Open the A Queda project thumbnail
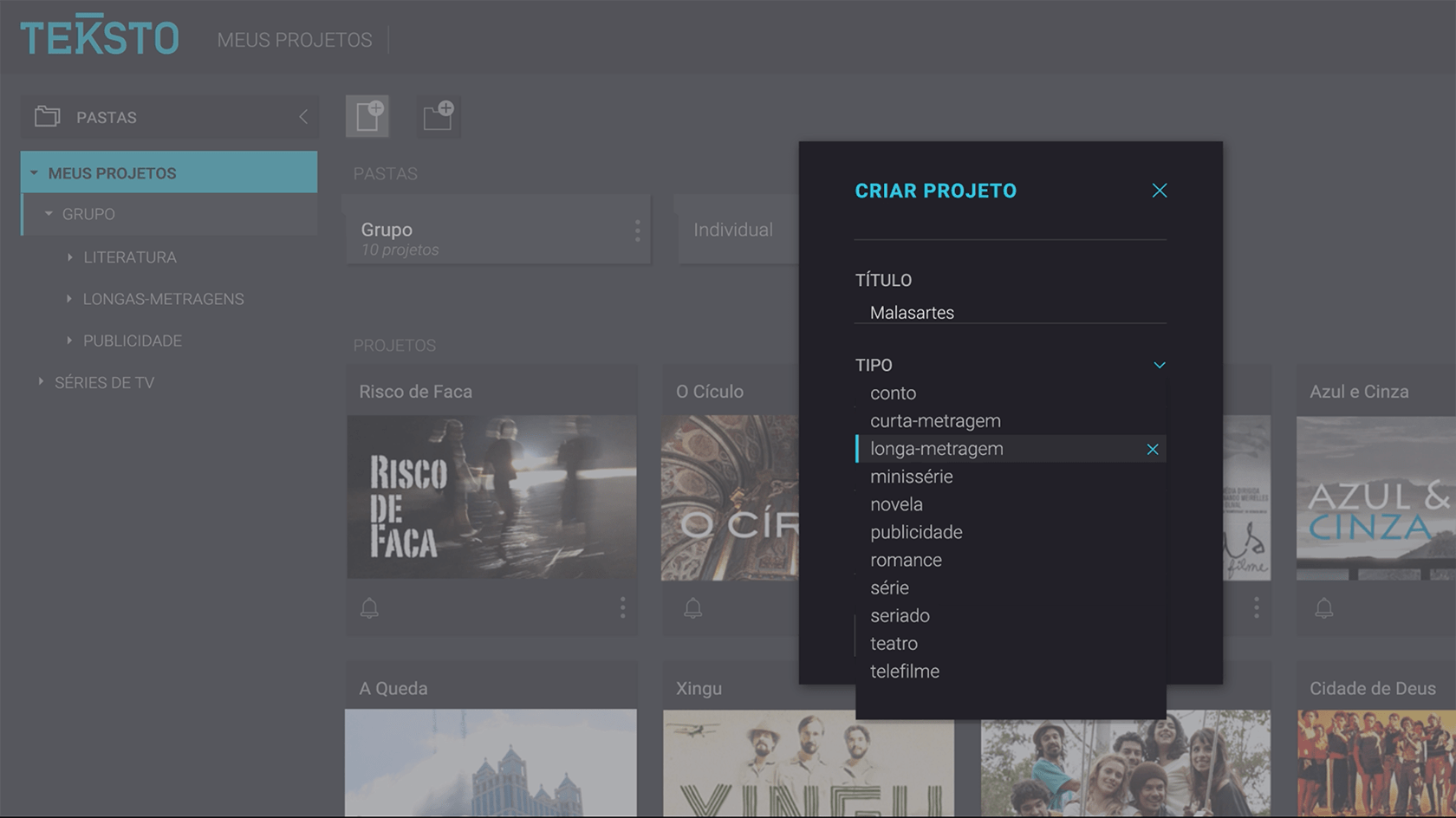 pos(491,763)
